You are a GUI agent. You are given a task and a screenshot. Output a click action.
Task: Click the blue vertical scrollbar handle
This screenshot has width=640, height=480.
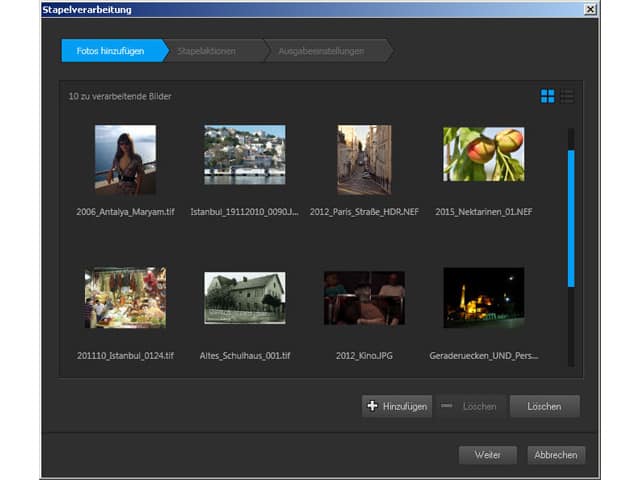pos(571,219)
